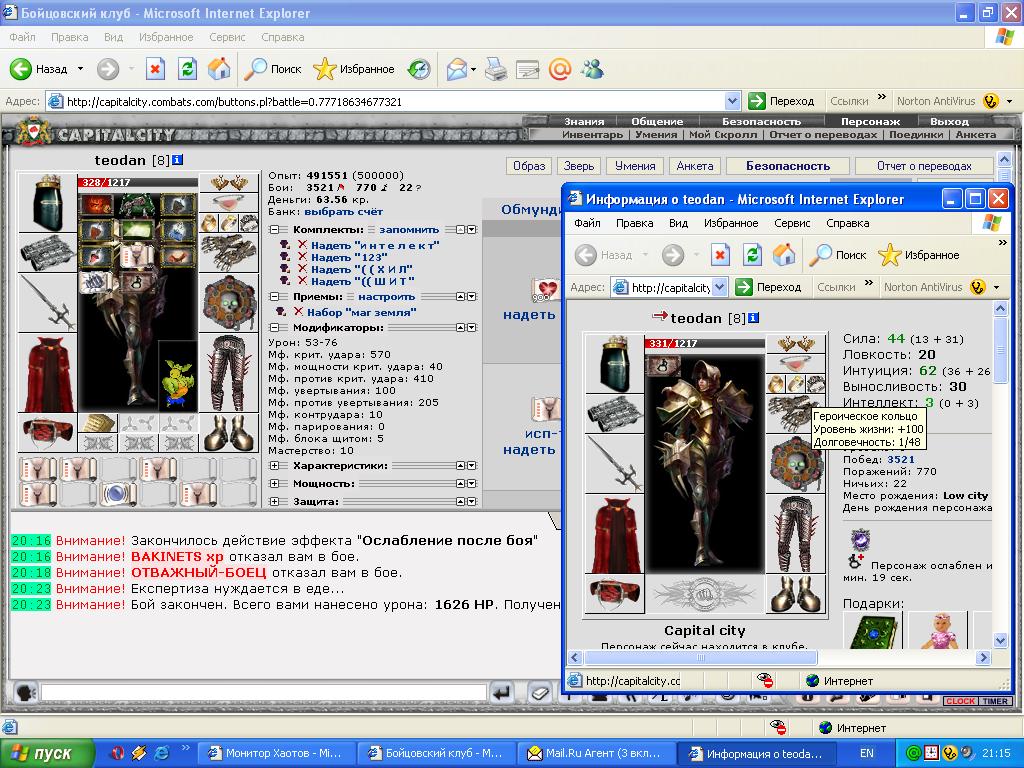1024x768 pixels.
Task: Click in the chat message input field
Action: tap(264, 692)
